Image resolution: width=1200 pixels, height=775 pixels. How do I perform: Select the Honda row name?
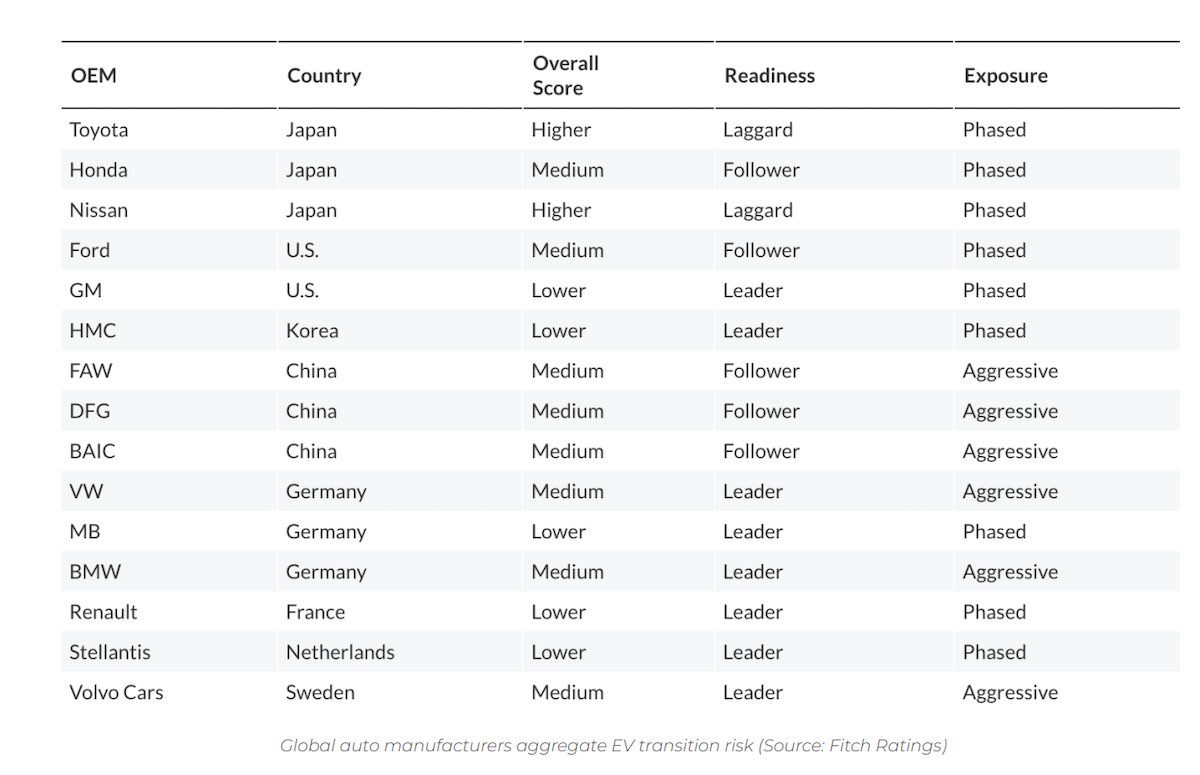pyautogui.click(x=98, y=170)
